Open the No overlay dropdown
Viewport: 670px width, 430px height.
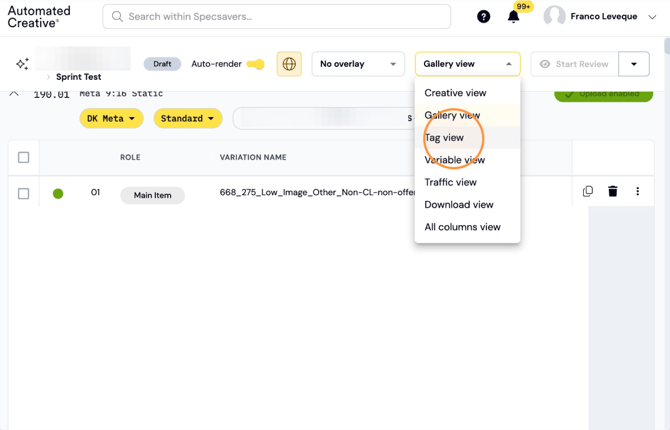(x=358, y=64)
